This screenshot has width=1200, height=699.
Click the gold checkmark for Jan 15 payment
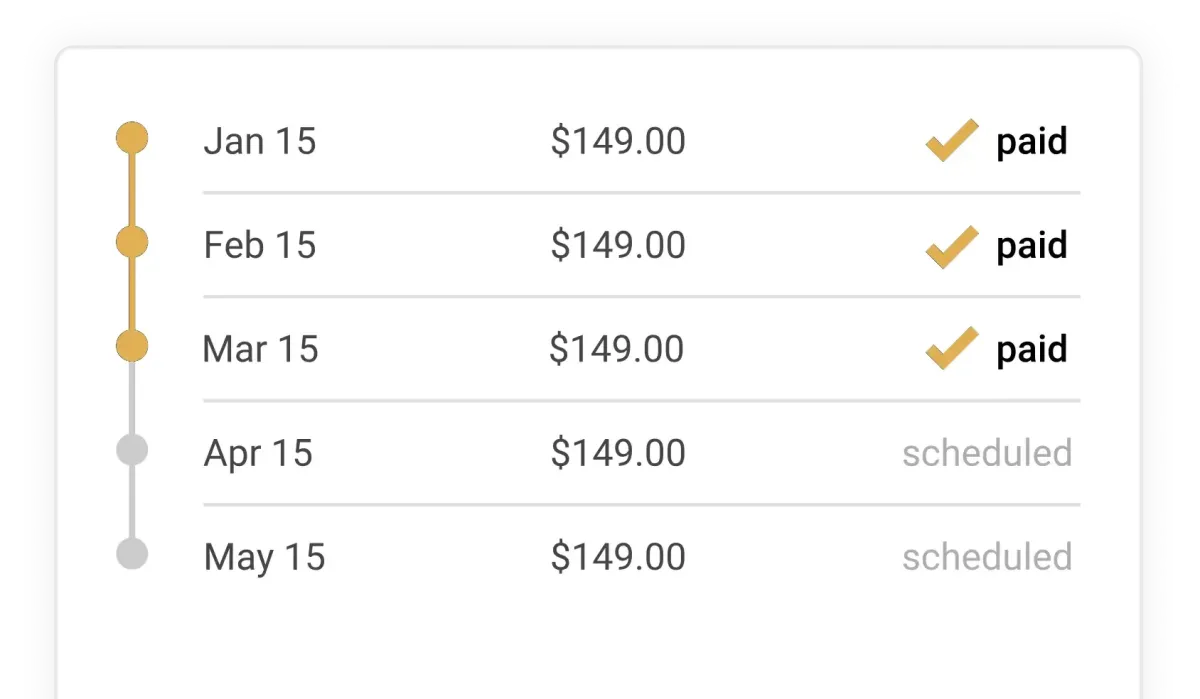click(x=952, y=140)
